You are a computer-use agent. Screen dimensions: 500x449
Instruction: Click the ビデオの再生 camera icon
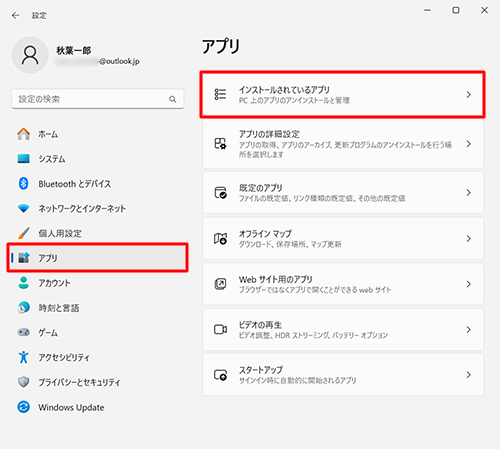pyautogui.click(x=220, y=329)
